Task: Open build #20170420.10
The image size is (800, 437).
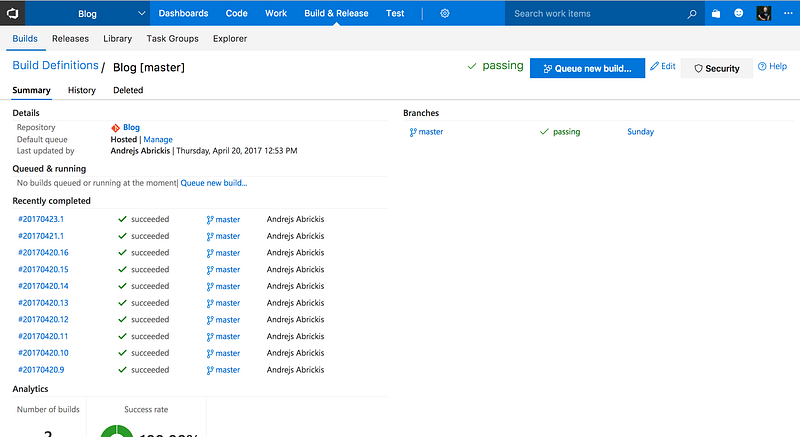Action: coord(43,353)
